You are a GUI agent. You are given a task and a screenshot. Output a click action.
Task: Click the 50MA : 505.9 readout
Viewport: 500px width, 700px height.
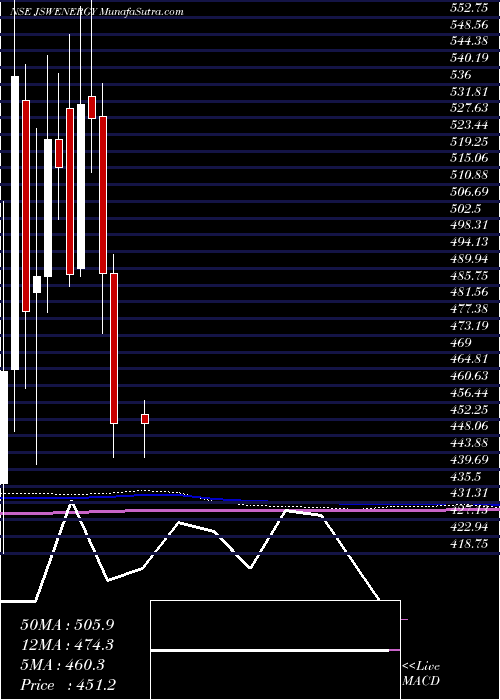click(67, 624)
